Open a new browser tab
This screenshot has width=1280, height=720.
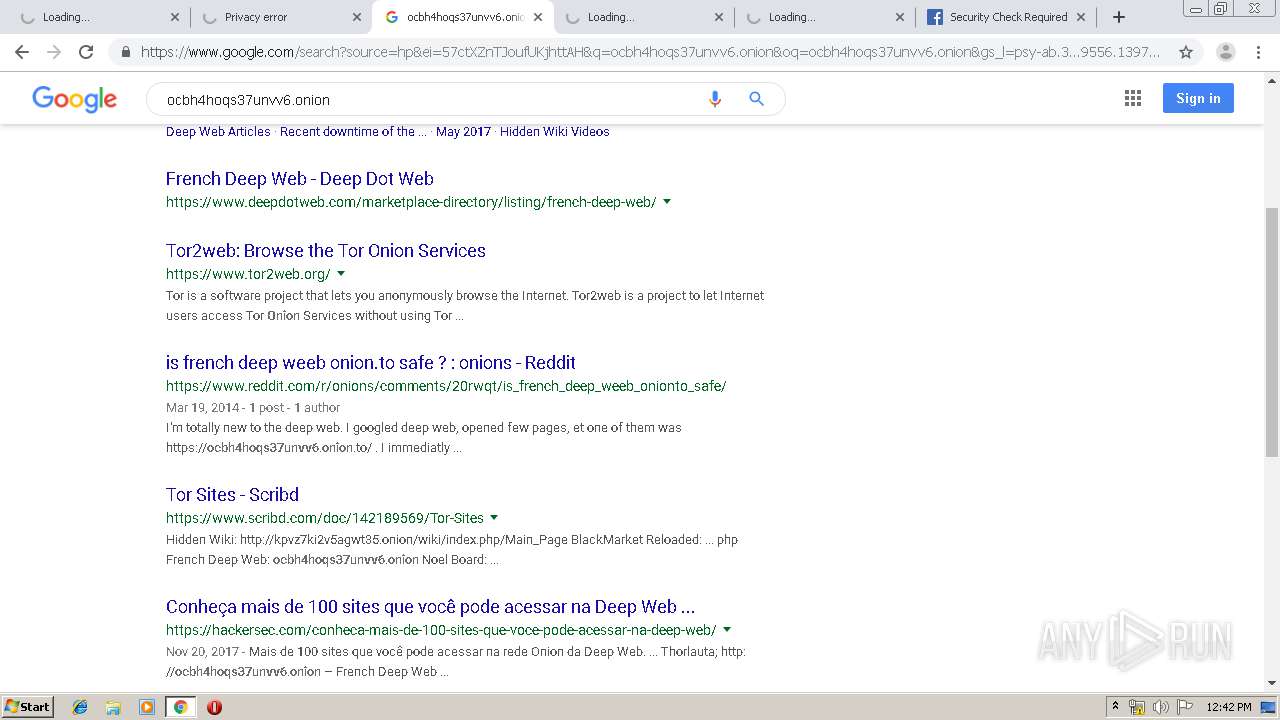(1119, 17)
